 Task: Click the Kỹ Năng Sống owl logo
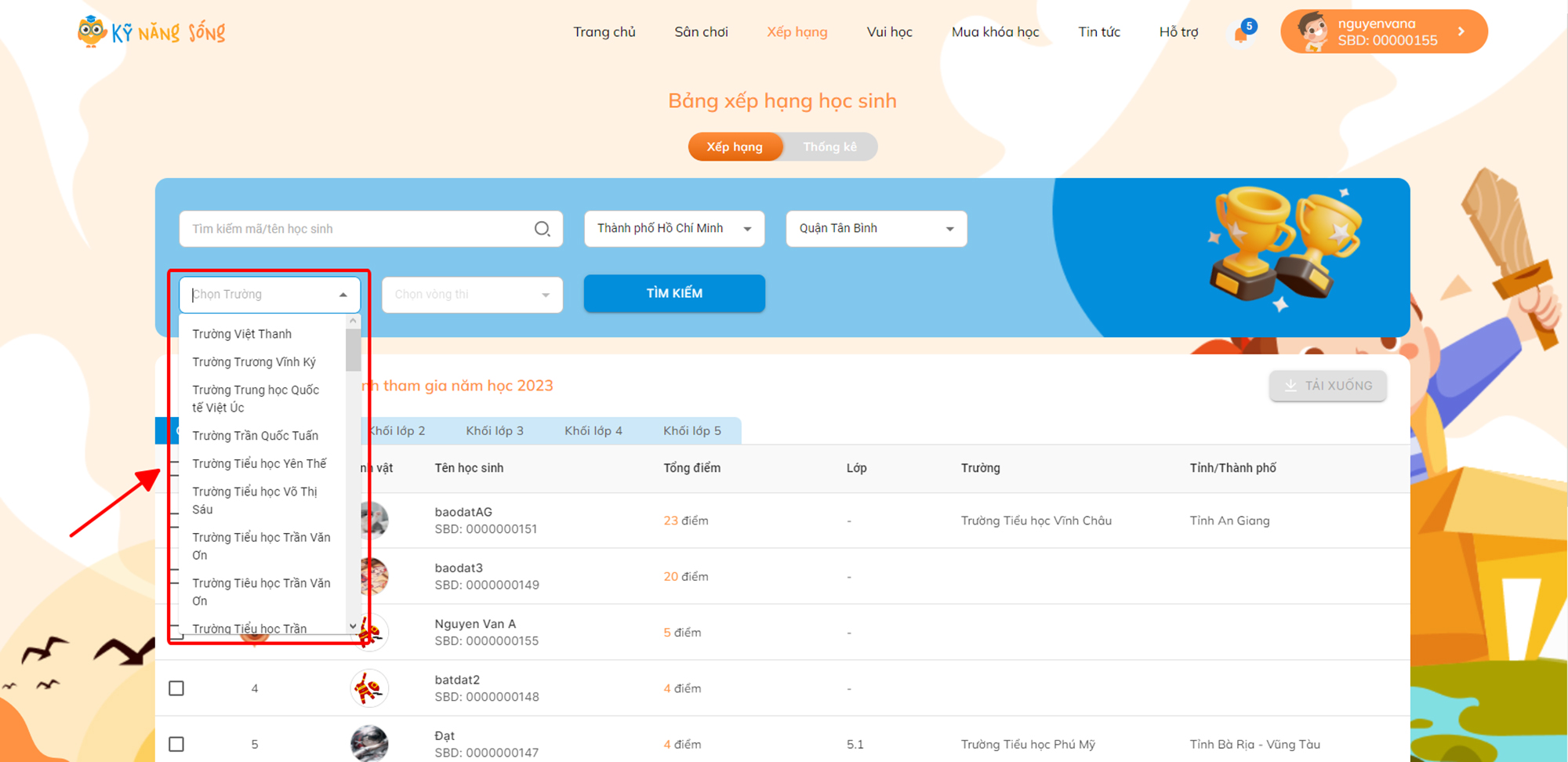(x=93, y=32)
